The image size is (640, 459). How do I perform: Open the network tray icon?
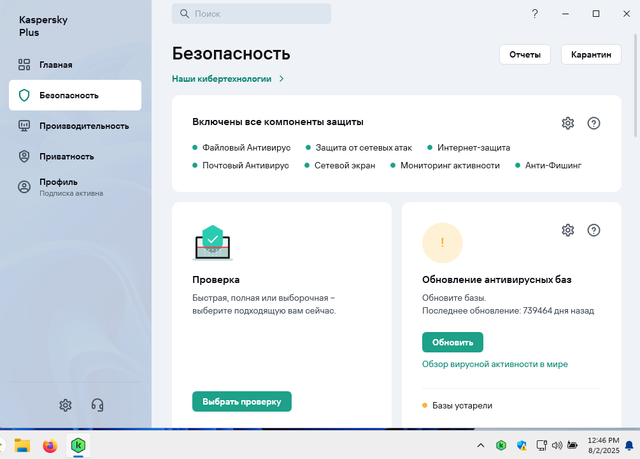click(x=541, y=445)
